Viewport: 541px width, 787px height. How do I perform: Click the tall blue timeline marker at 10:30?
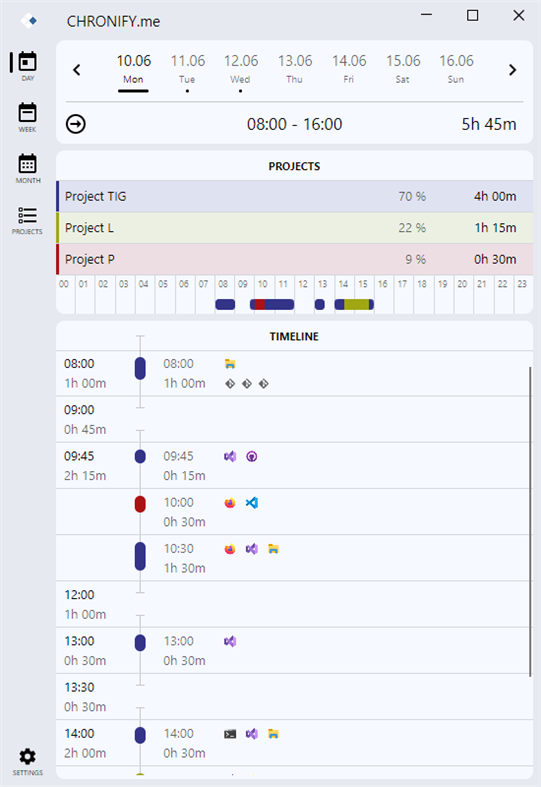click(x=140, y=556)
